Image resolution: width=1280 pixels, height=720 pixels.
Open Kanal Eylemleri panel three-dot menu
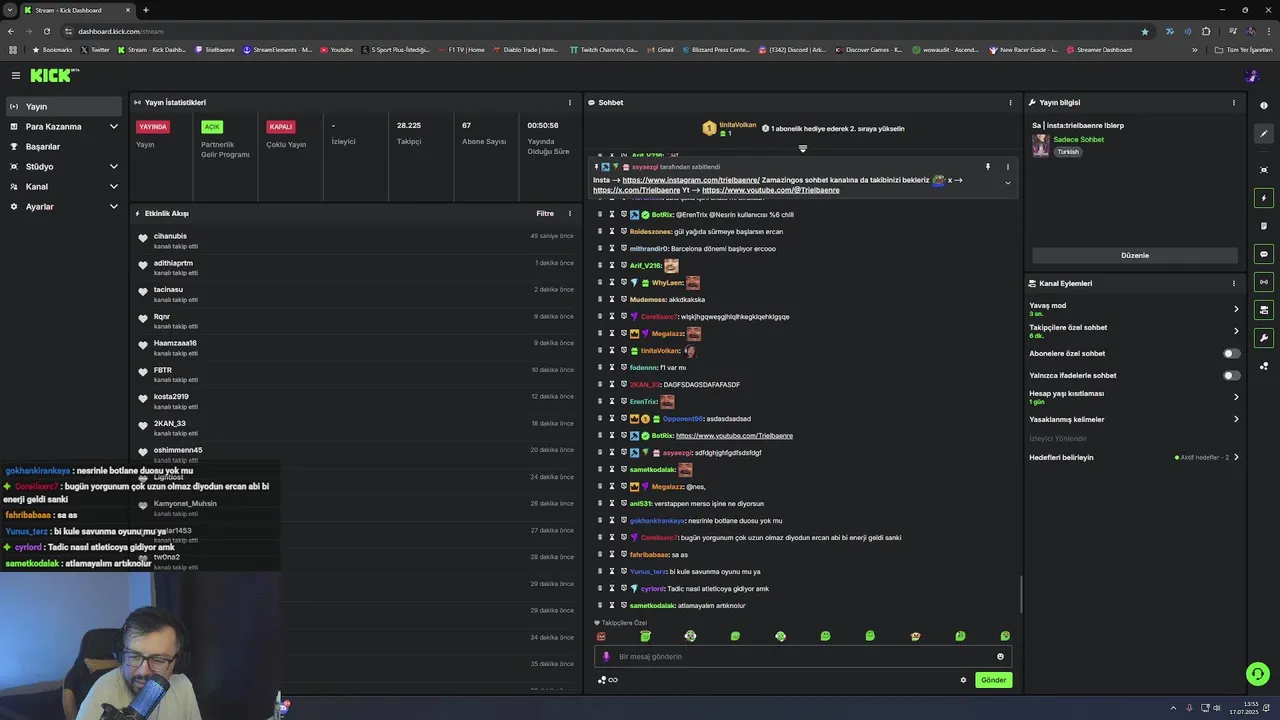click(x=1233, y=283)
